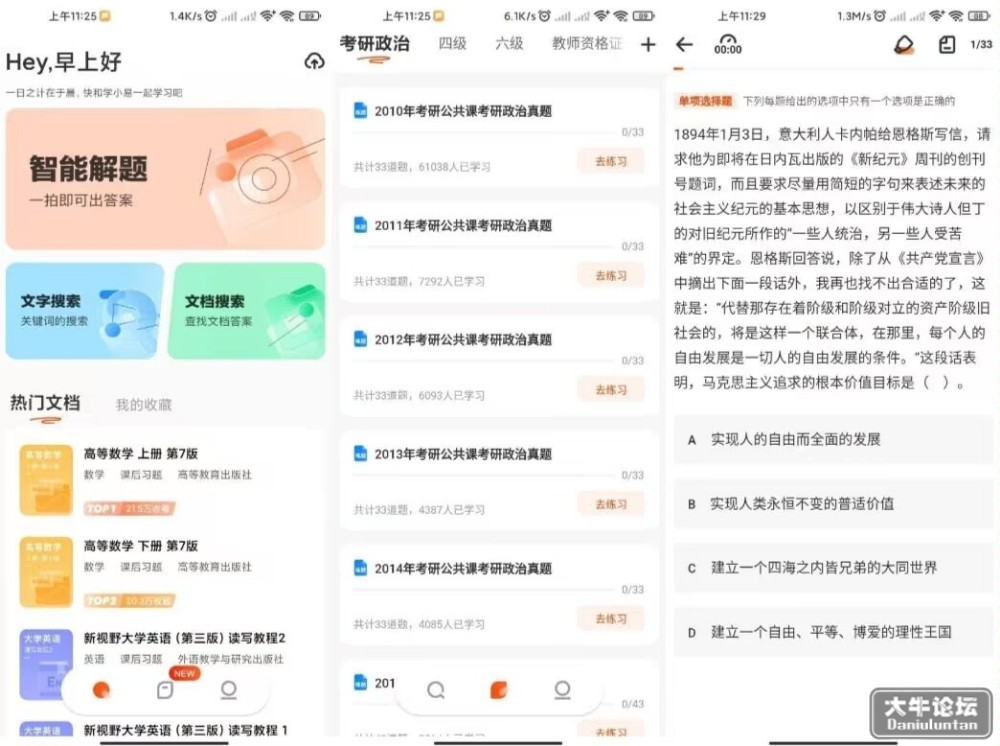Click the file icon beside 2013年考研公共课考研政治真题
Viewport: 1000px width, 746px height.
coord(360,453)
